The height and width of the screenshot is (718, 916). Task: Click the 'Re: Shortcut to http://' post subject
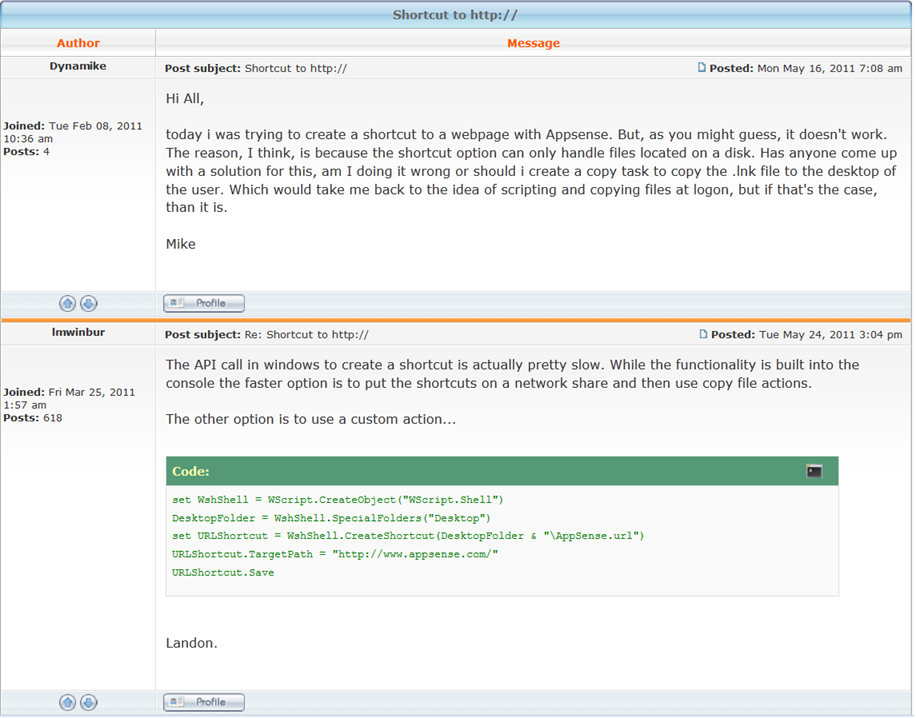click(307, 335)
